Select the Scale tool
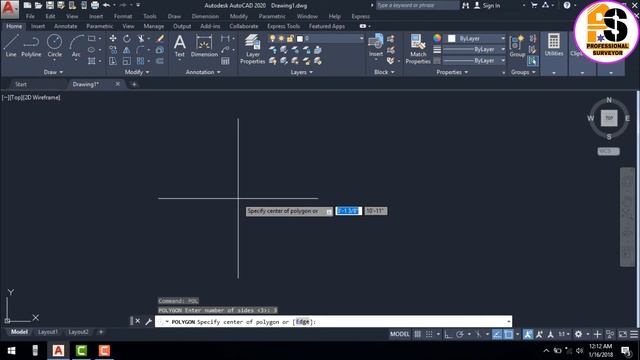This screenshot has width=640, height=360. (x=127, y=61)
